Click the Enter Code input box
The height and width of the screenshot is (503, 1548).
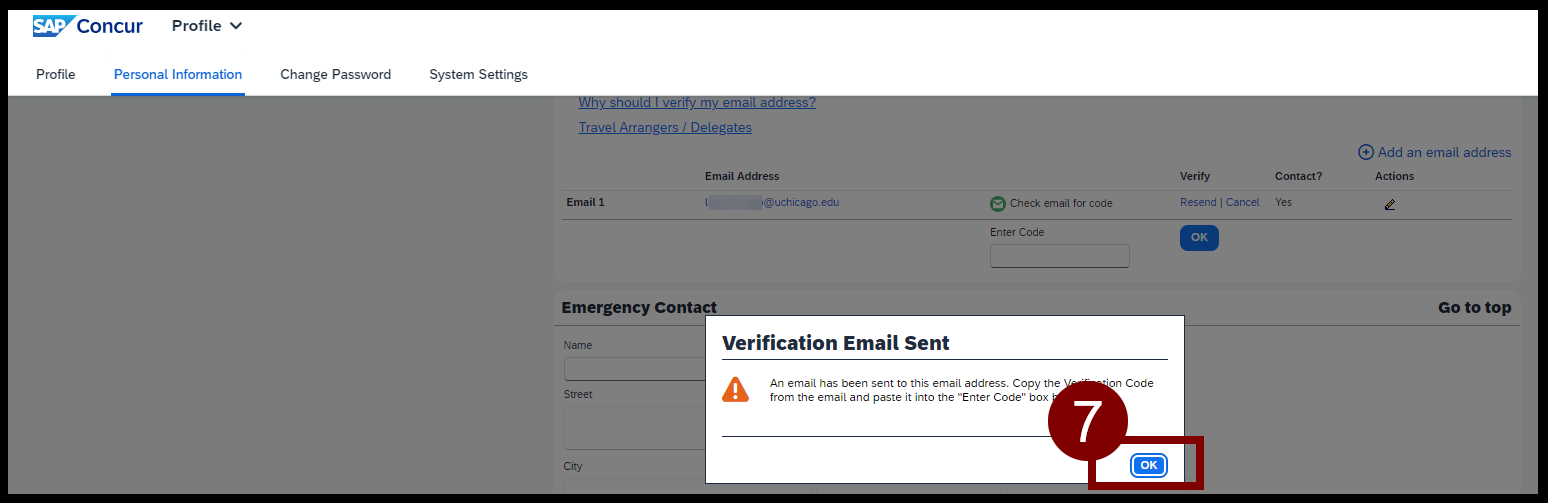1059,256
